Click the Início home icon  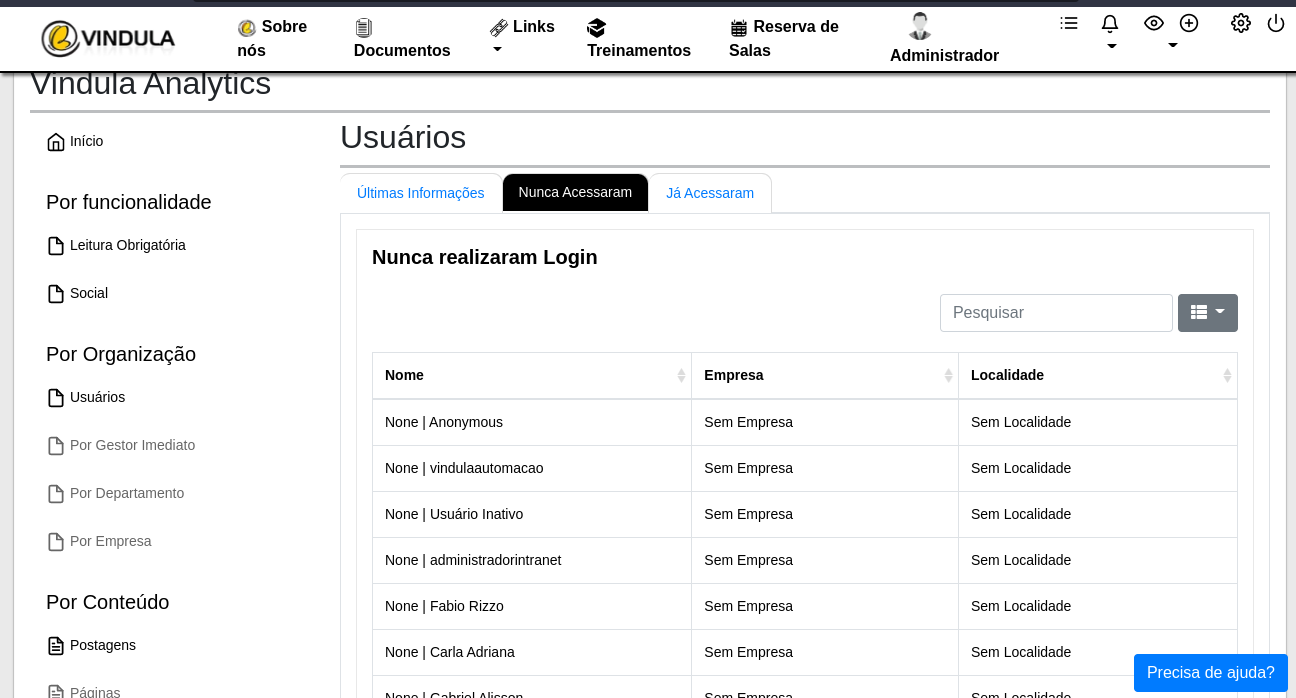coord(56,142)
